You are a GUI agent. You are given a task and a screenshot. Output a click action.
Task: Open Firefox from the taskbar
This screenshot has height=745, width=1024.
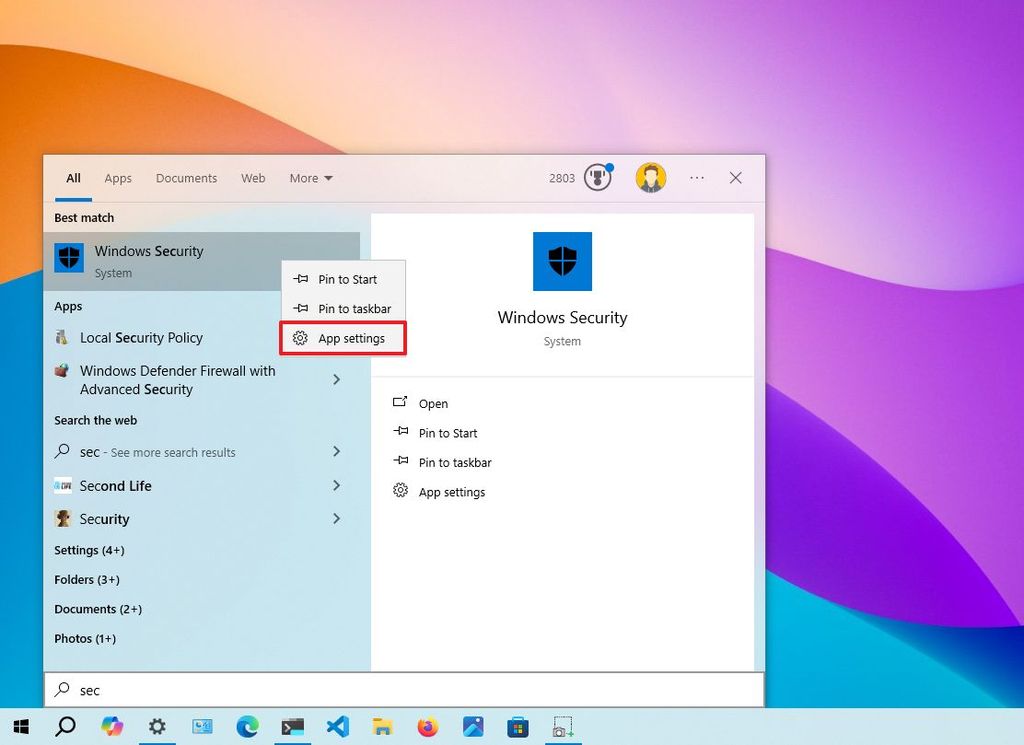pyautogui.click(x=428, y=727)
